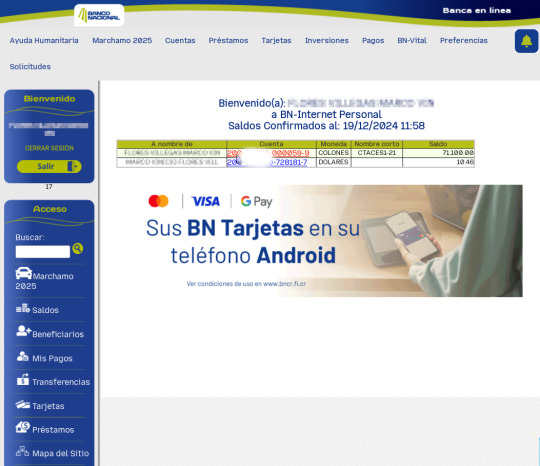540x466 pixels.
Task: Click the Banca en línea header text
Action: (x=477, y=10)
